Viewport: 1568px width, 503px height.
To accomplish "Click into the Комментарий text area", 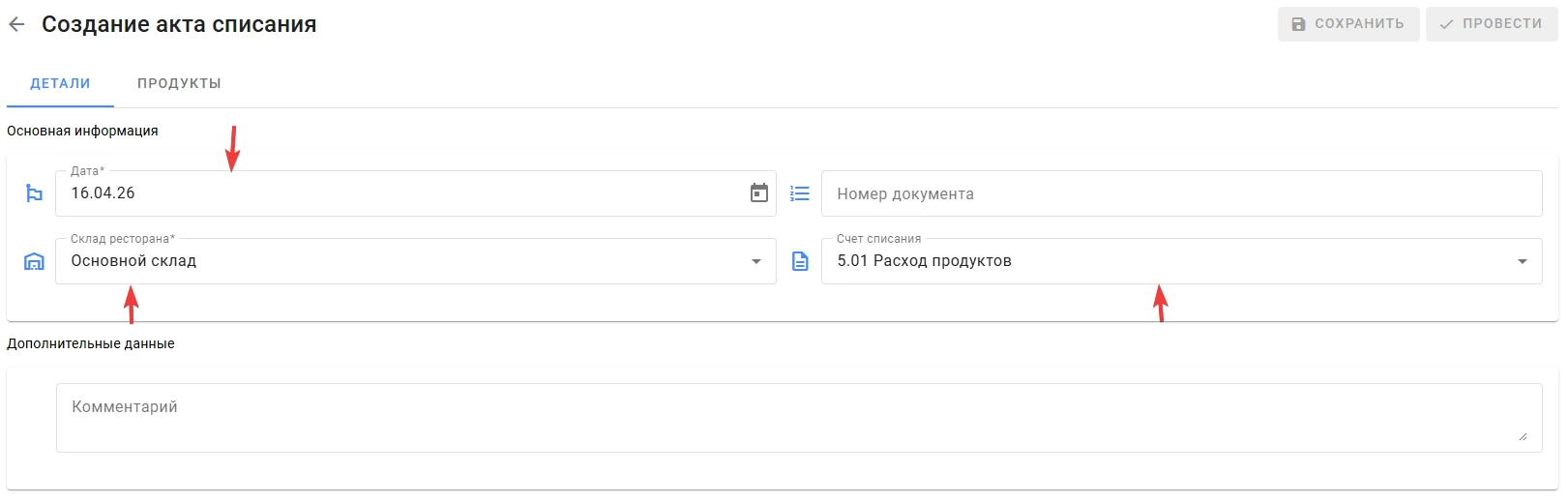I will click(x=799, y=418).
